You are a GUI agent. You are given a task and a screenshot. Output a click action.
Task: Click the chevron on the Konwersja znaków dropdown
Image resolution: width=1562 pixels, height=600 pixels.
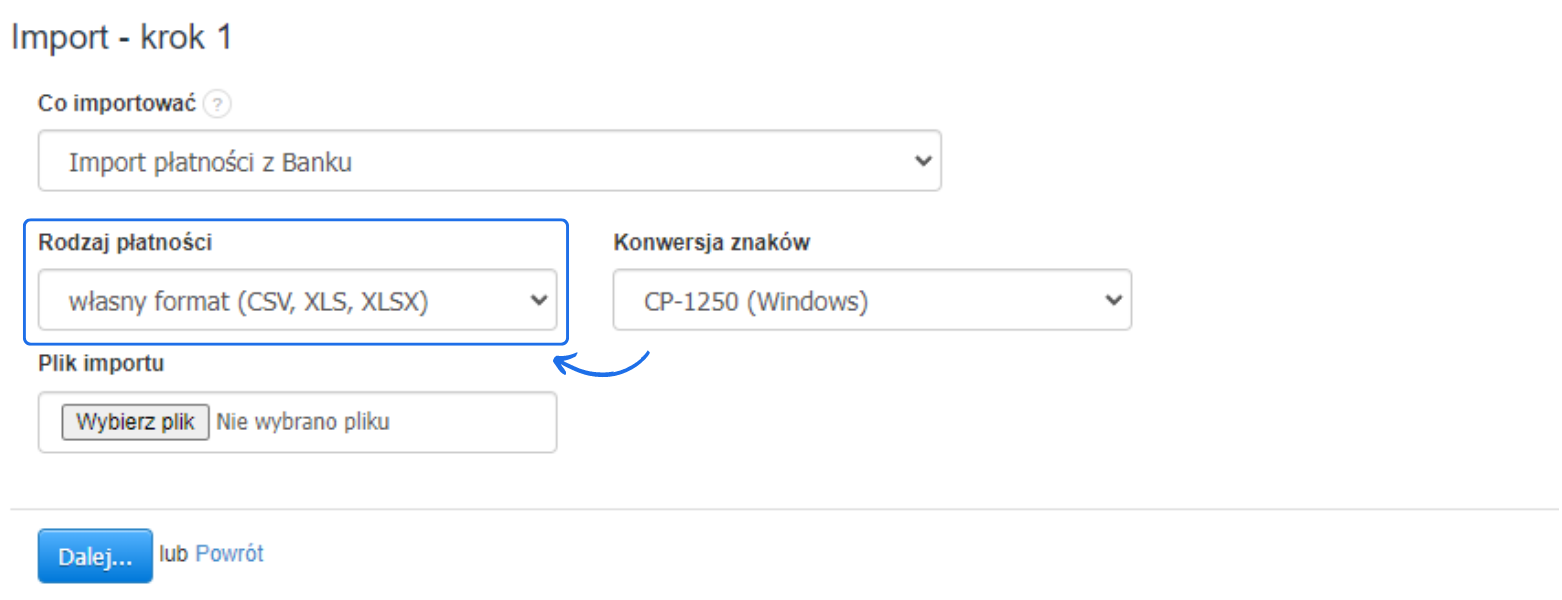1113,299
